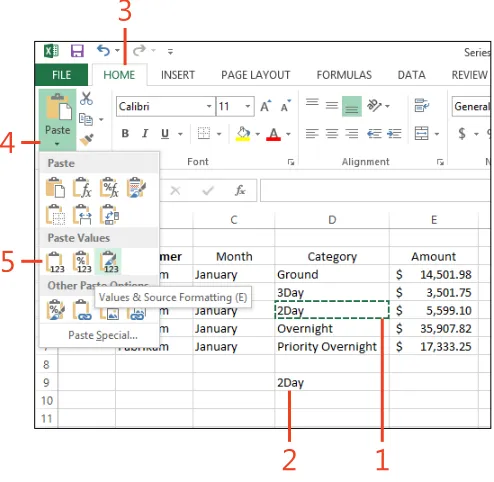Click the Cut scissors icon
This screenshot has width=494, height=482.
(86, 99)
